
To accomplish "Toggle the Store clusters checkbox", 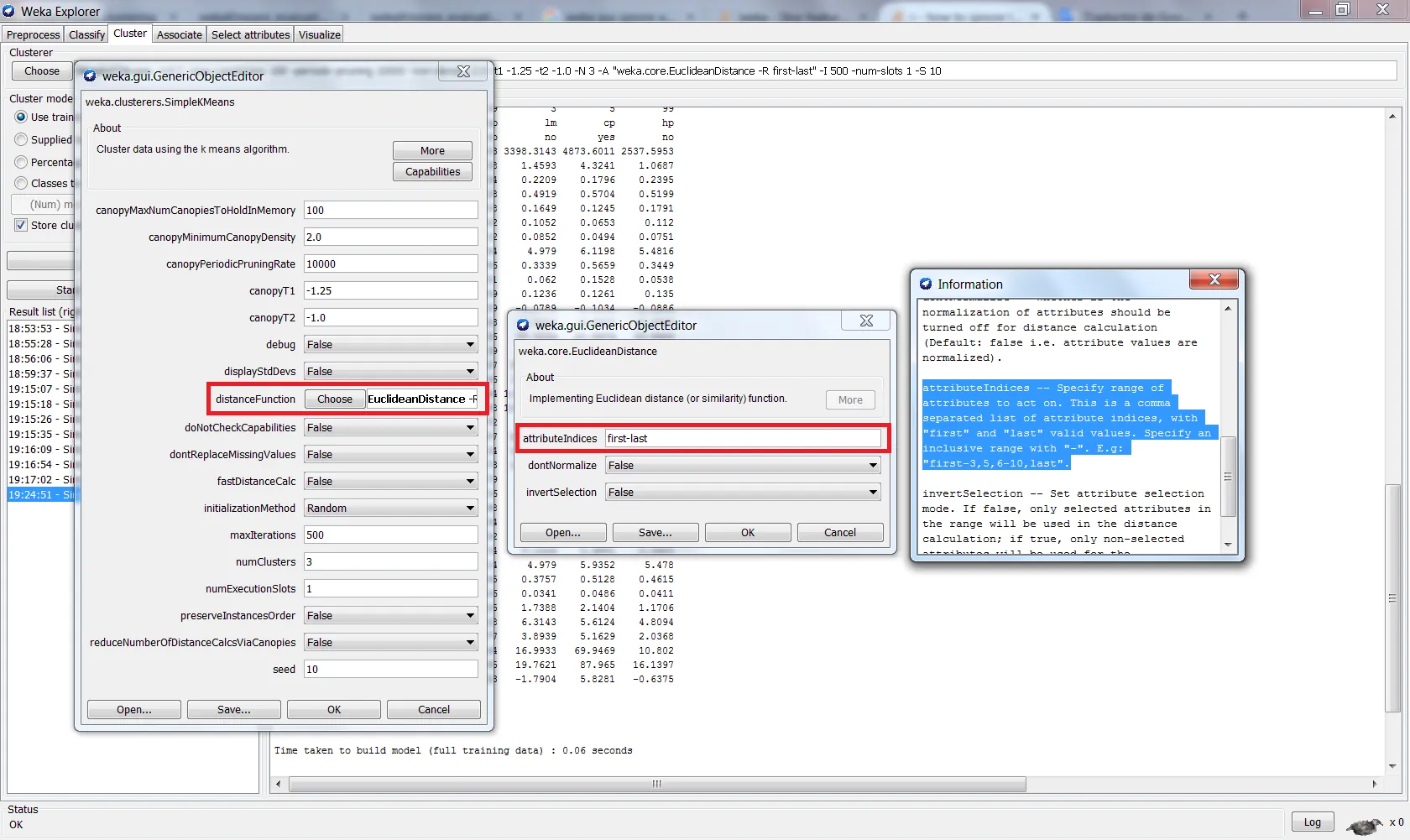I will [x=21, y=225].
